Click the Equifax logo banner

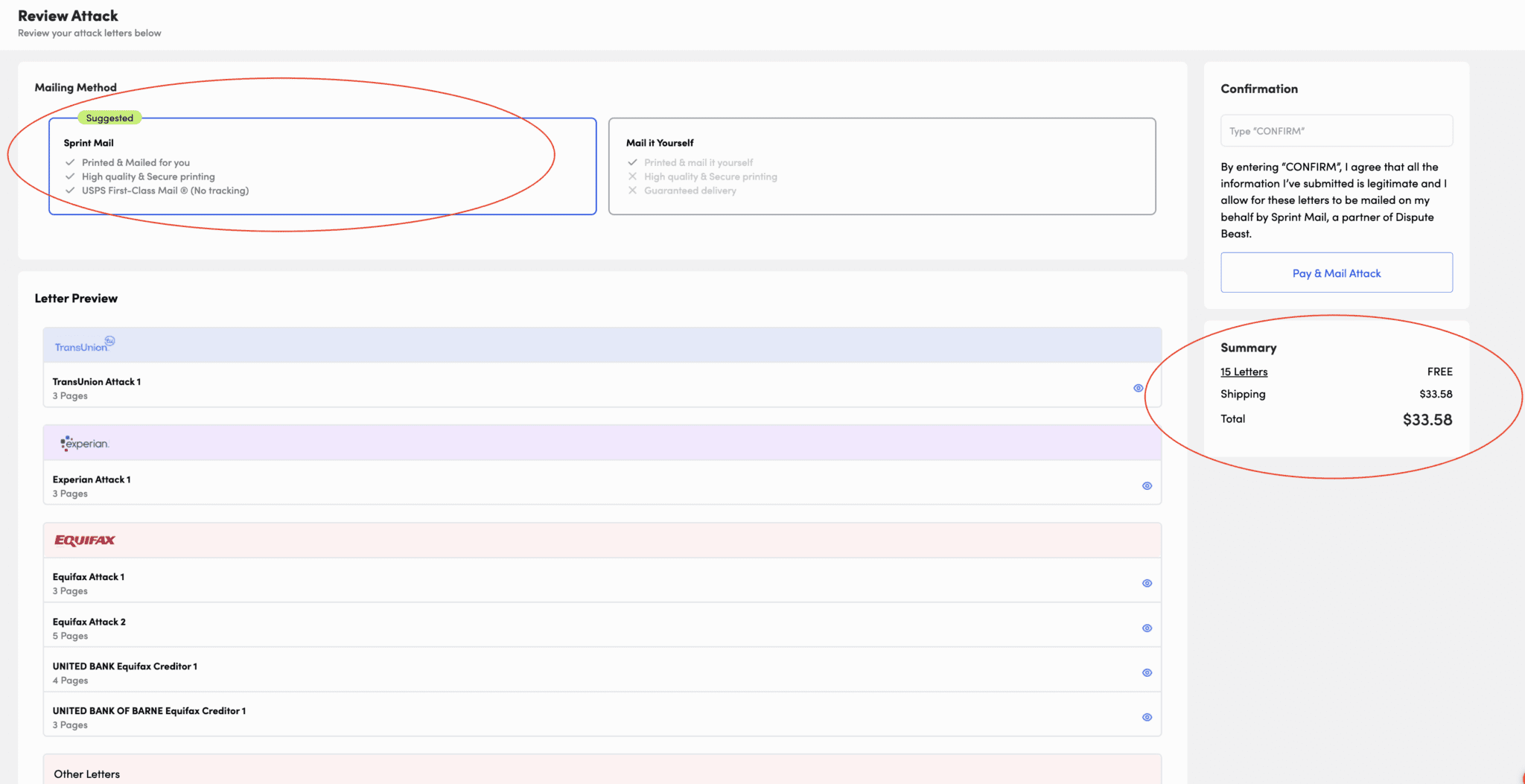click(83, 540)
